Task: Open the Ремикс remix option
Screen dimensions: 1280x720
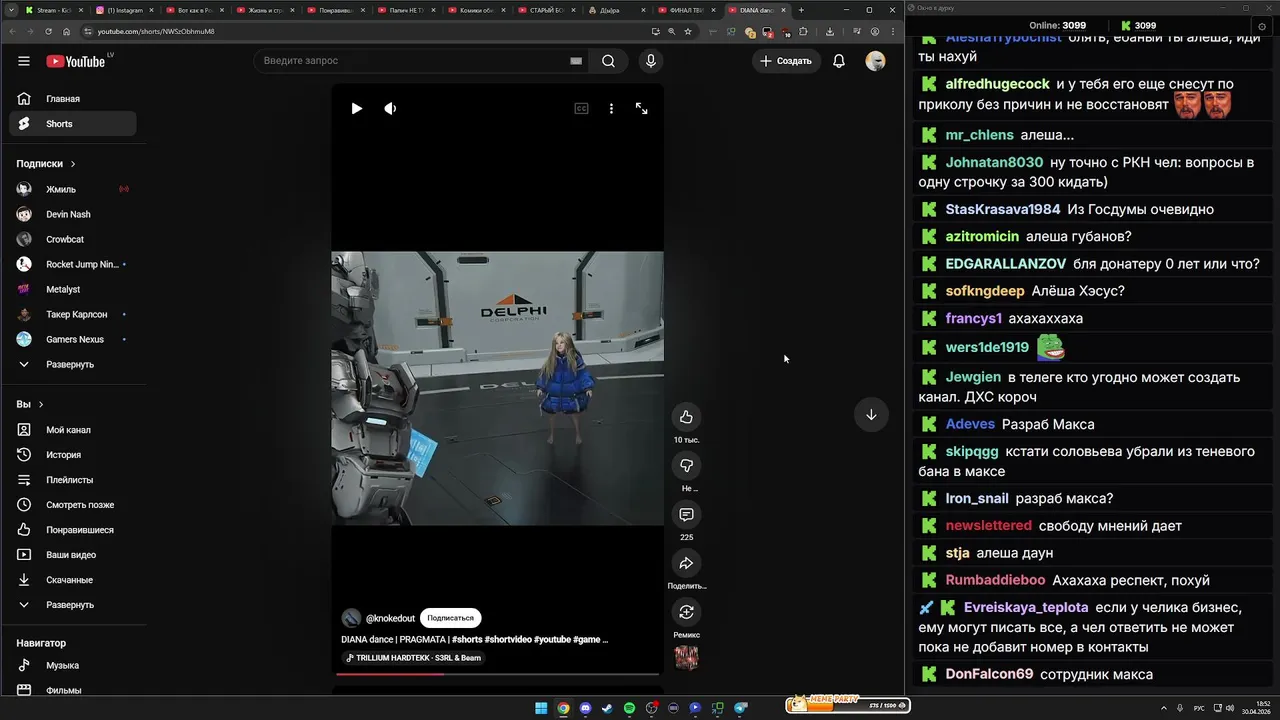Action: click(686, 612)
